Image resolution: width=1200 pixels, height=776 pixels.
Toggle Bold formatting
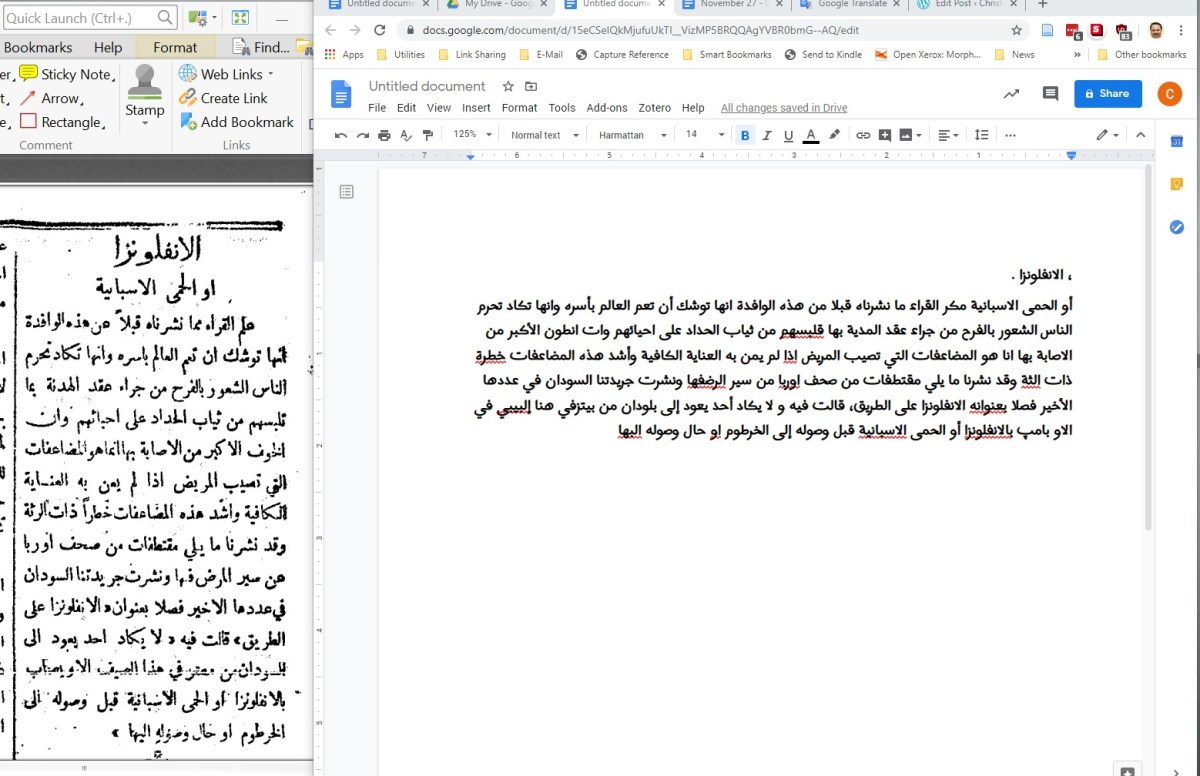(x=745, y=133)
